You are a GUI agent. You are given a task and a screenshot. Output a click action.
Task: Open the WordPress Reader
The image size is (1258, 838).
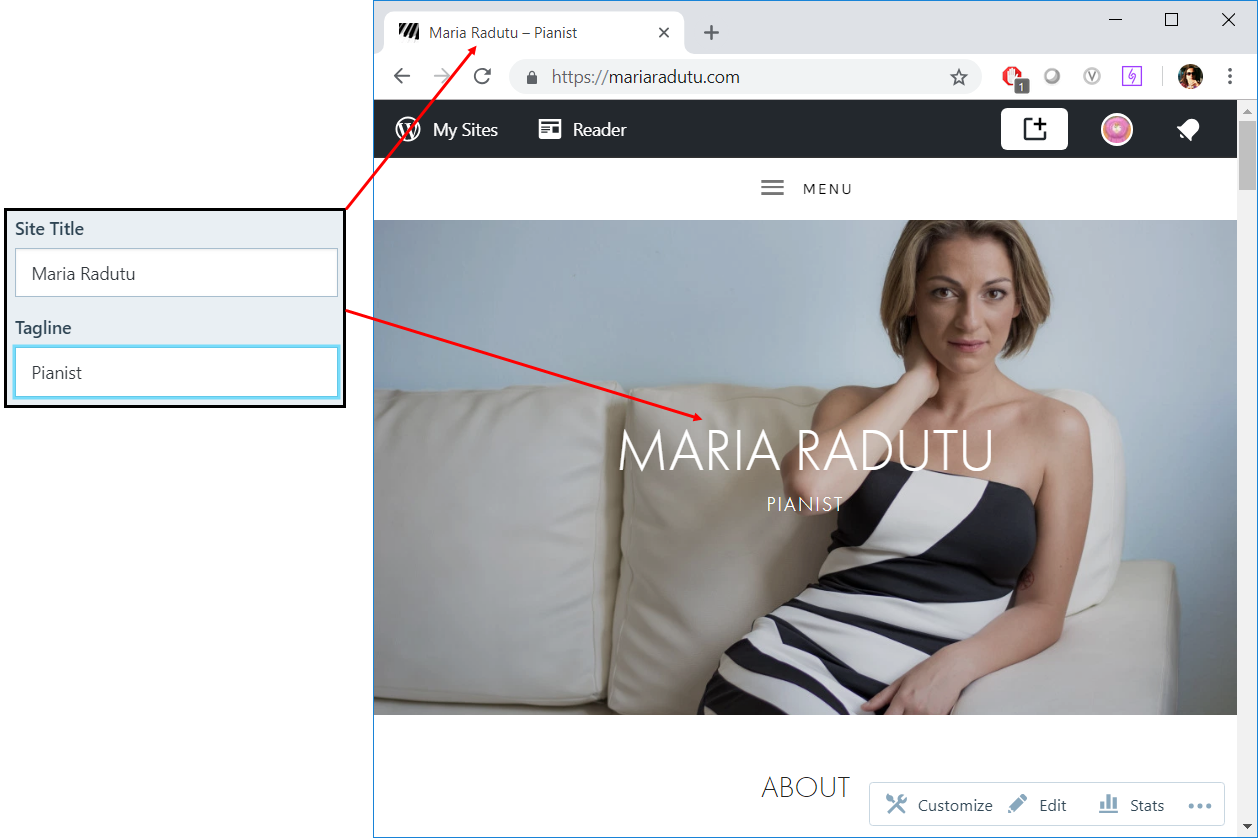pyautogui.click(x=581, y=129)
